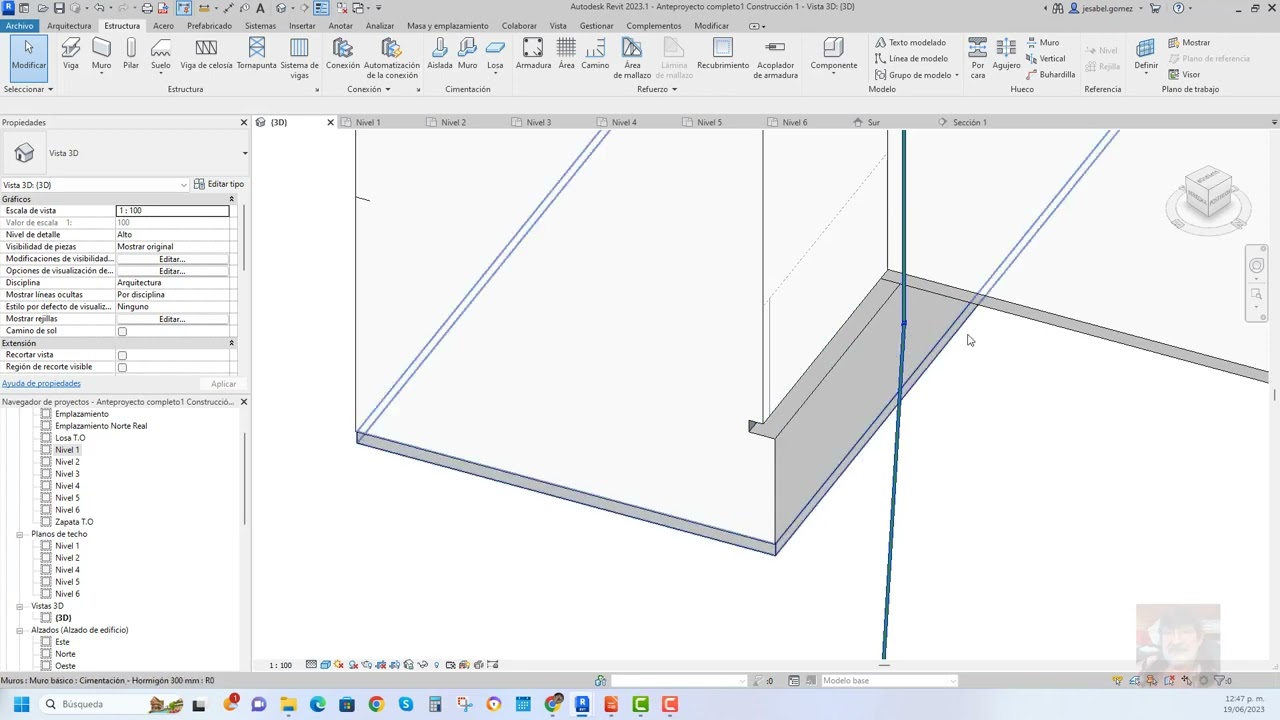Select Zapata T.O in project browser
1280x720 pixels.
pos(74,522)
